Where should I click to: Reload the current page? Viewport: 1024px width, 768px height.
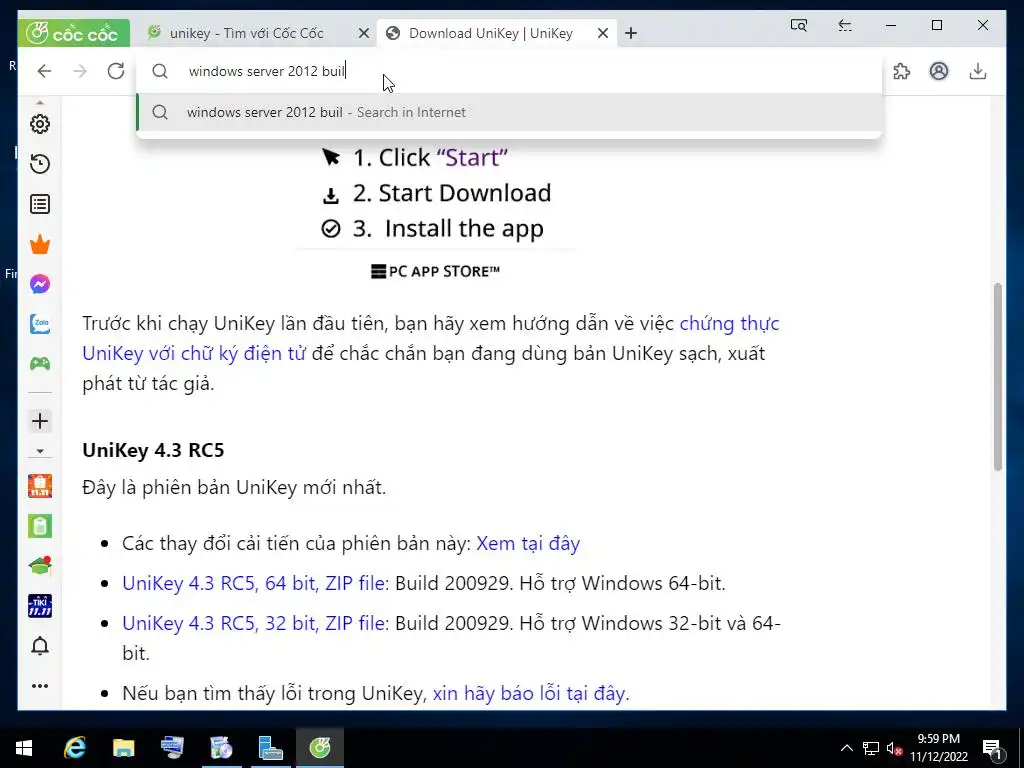coord(116,71)
